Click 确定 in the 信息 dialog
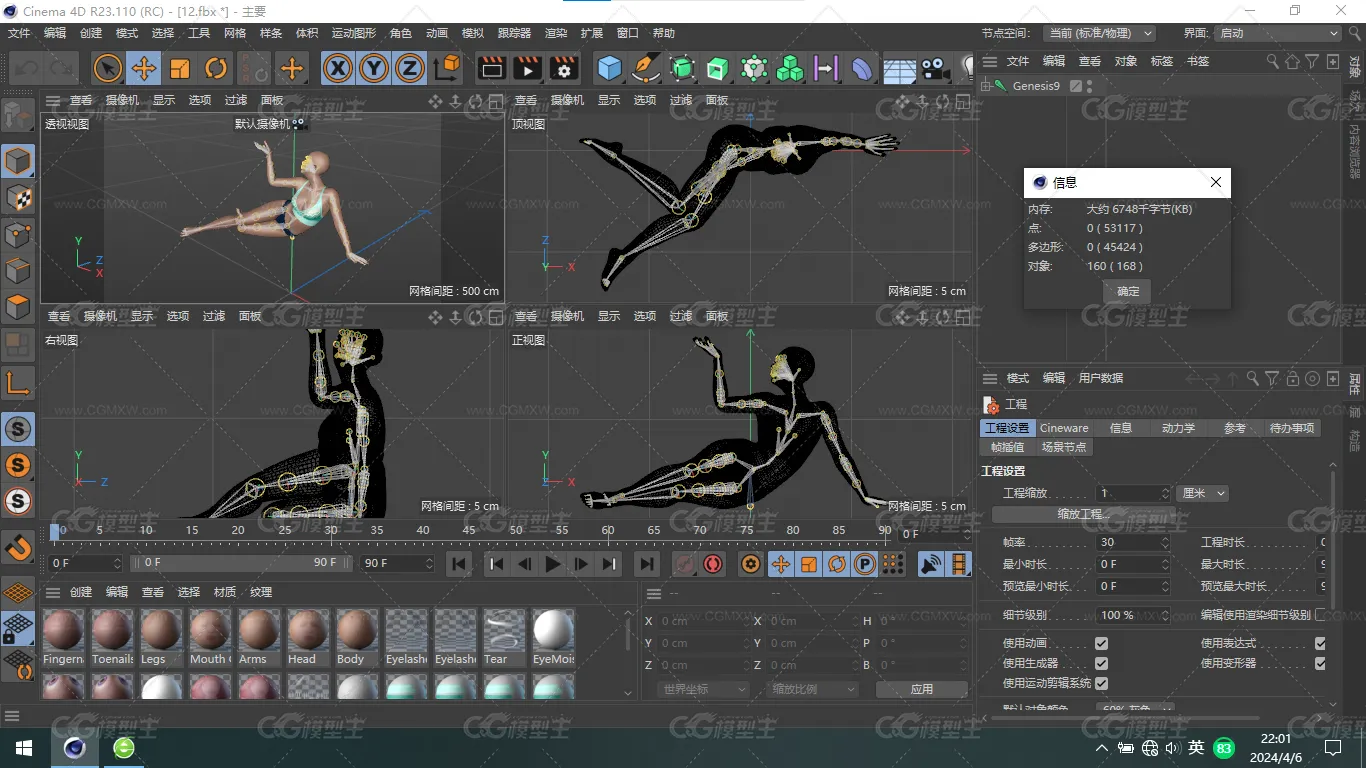This screenshot has height=768, width=1366. coord(1127,291)
